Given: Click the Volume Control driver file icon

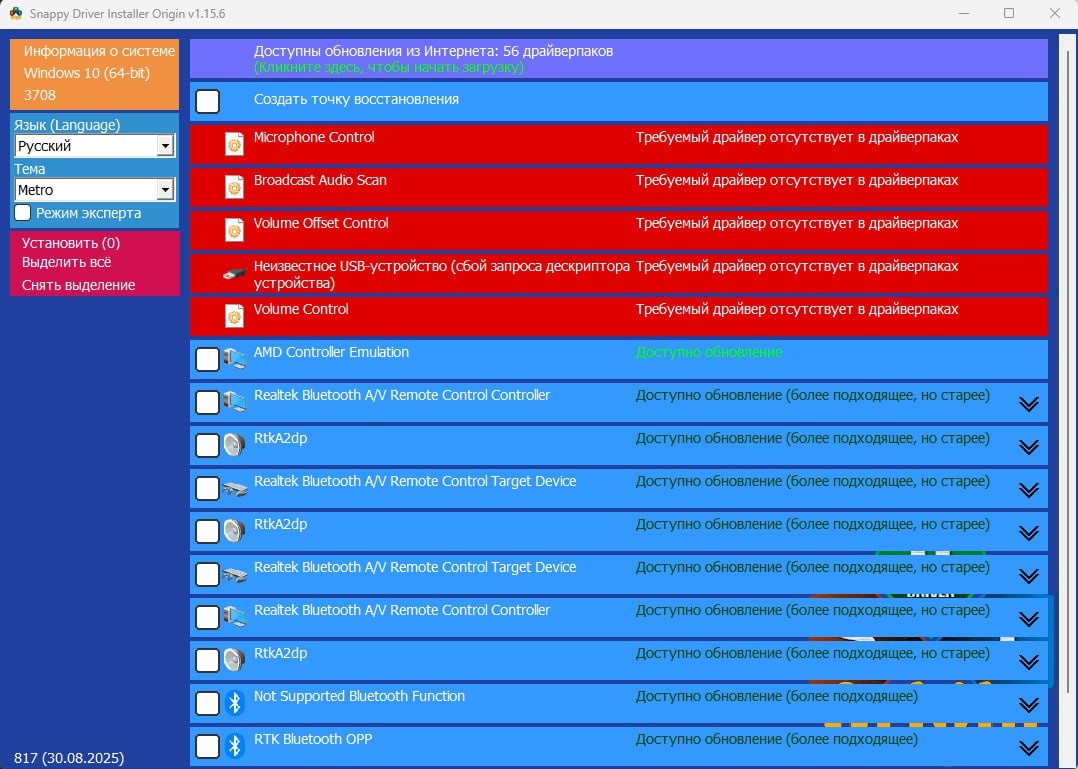Looking at the screenshot, I should tap(234, 316).
